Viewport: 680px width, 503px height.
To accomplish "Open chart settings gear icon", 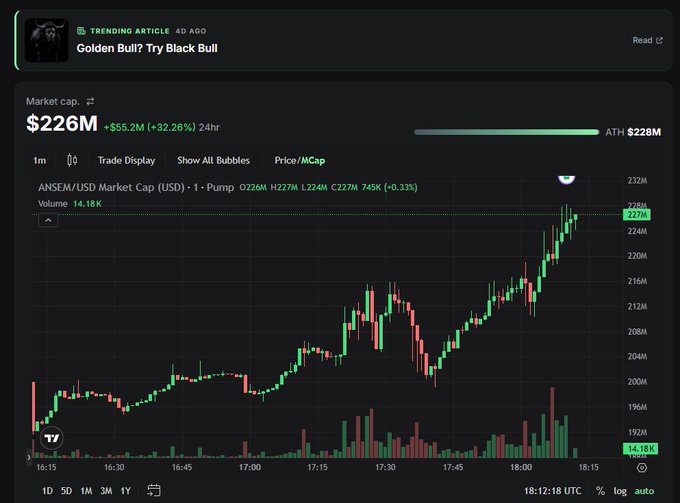I will click(642, 468).
